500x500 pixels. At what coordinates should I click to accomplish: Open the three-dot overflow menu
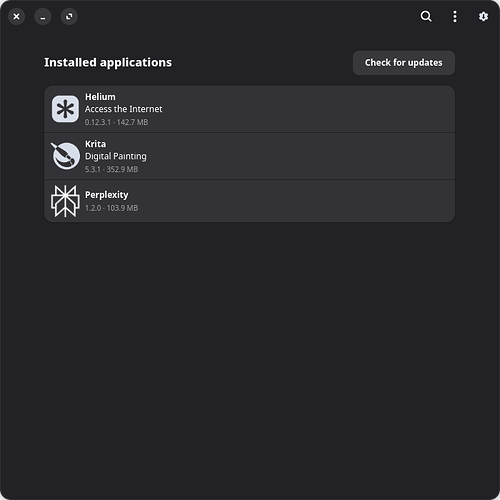pyautogui.click(x=455, y=16)
